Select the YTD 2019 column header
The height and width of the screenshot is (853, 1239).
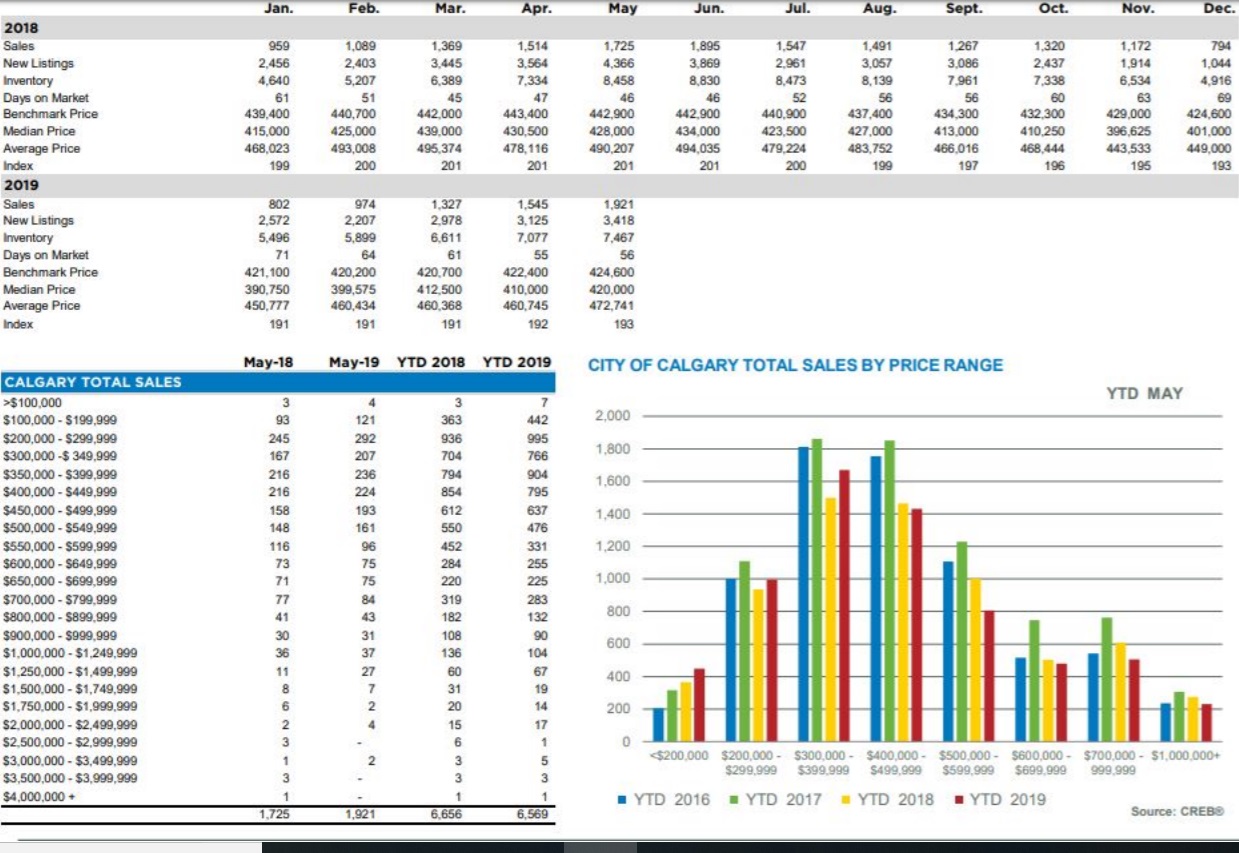point(516,362)
